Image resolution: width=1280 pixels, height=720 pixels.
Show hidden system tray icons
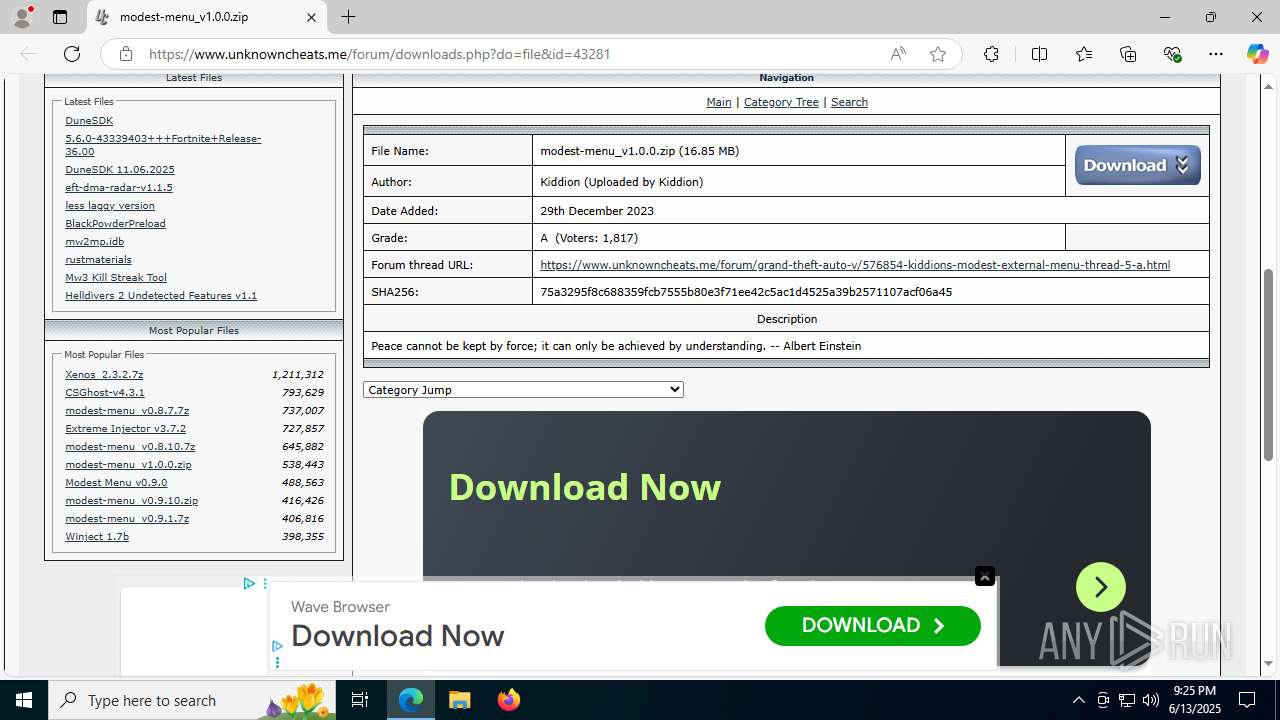point(1078,700)
